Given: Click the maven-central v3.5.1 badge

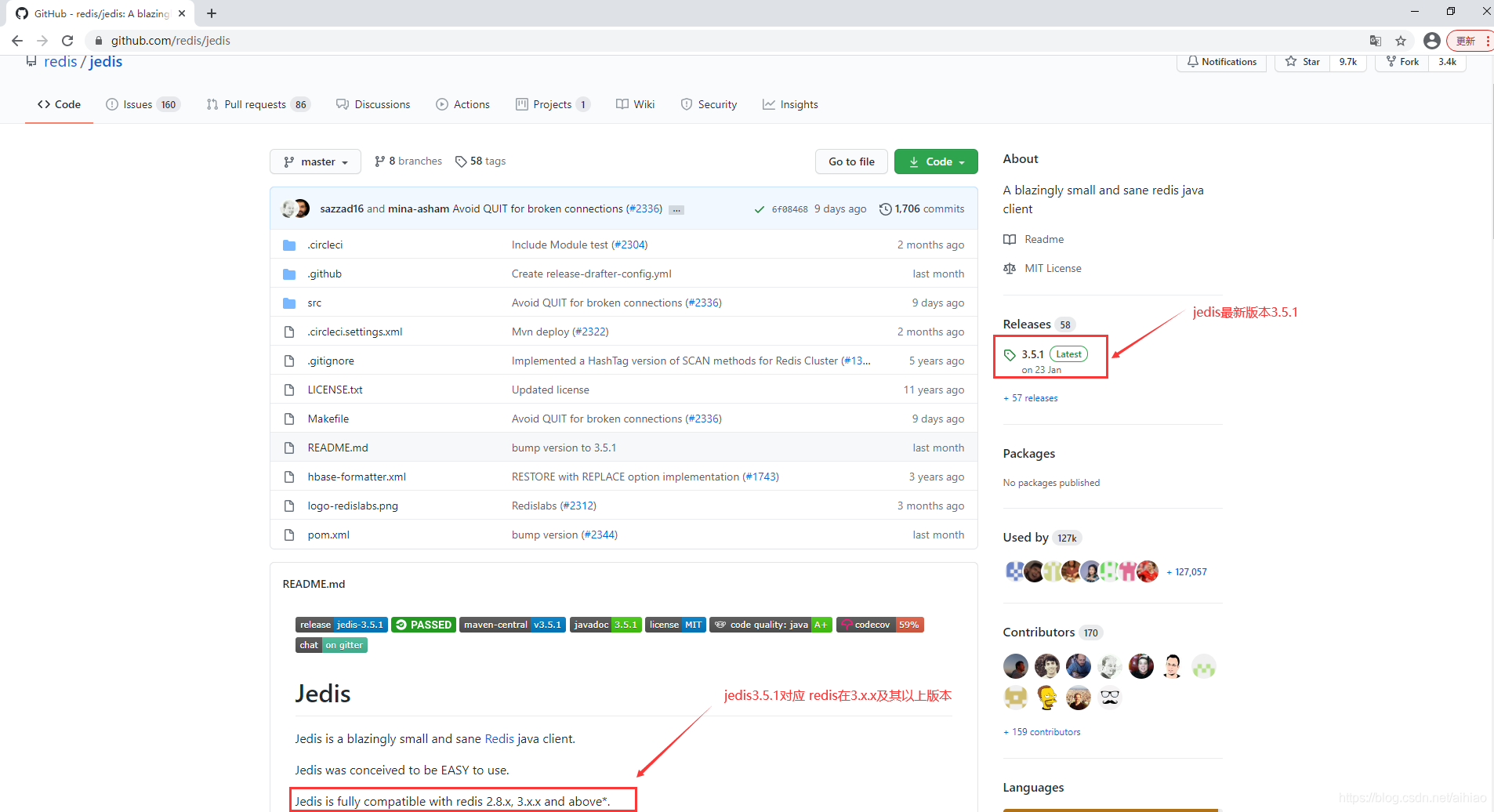Looking at the screenshot, I should click(513, 625).
